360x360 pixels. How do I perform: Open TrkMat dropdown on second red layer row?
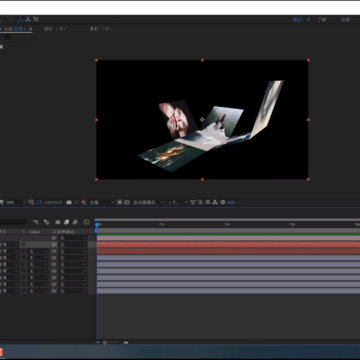(x=38, y=251)
